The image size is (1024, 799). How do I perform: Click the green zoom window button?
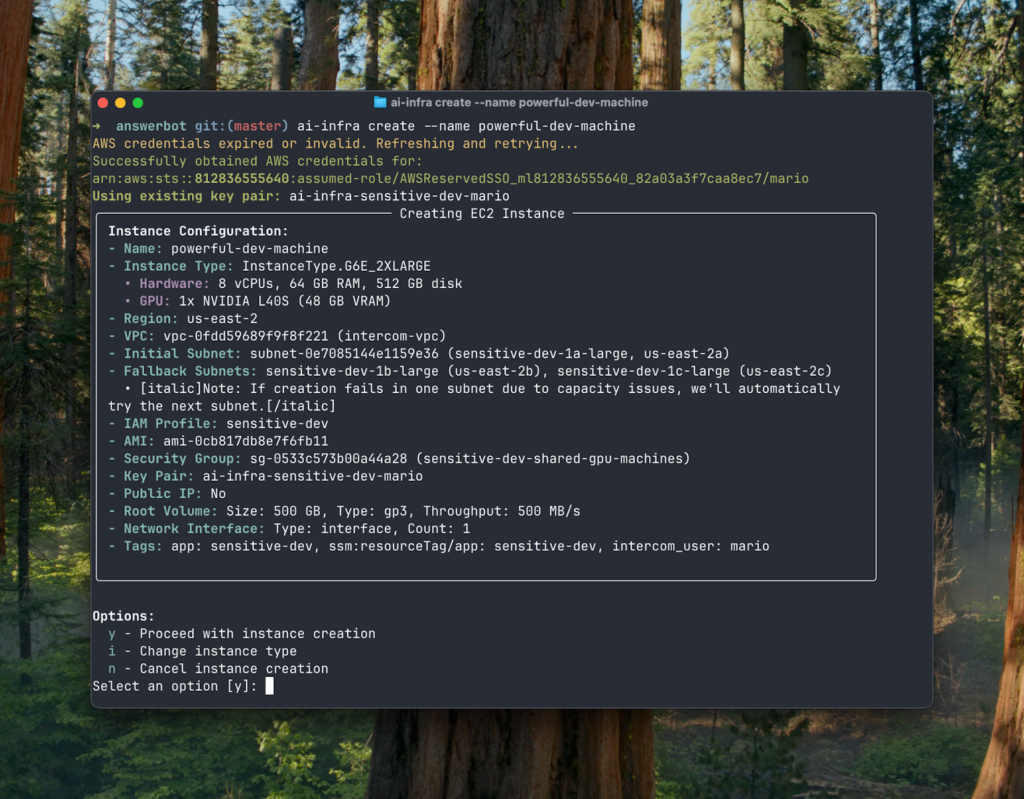pyautogui.click(x=138, y=103)
